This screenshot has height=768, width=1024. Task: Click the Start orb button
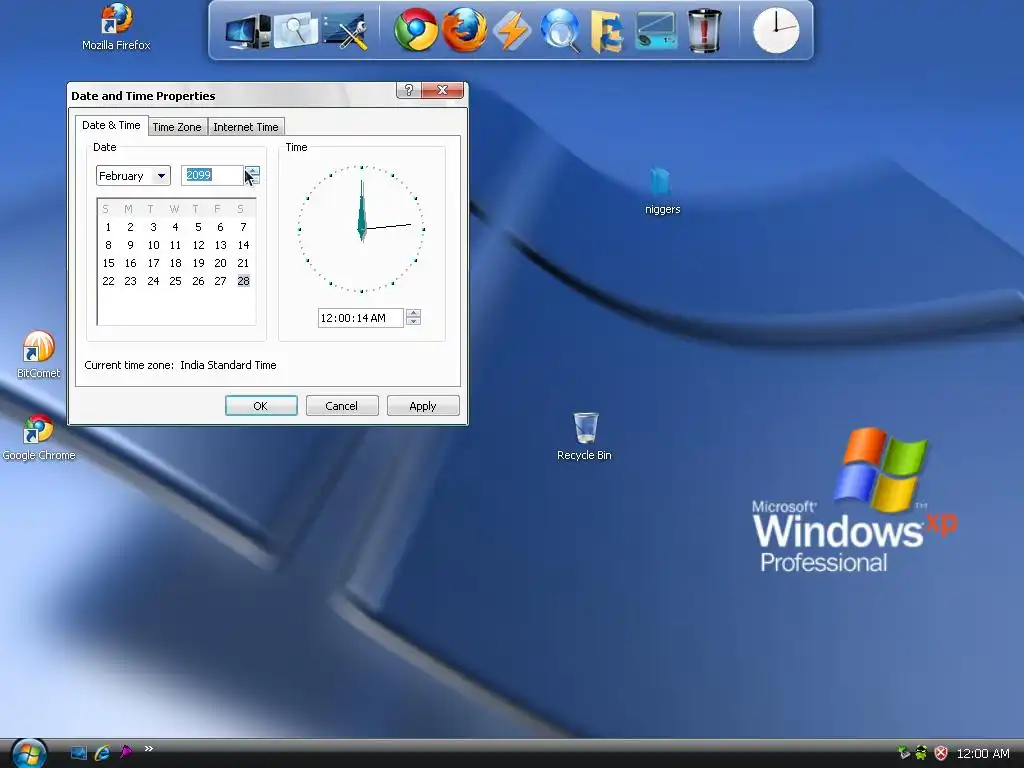coord(29,753)
